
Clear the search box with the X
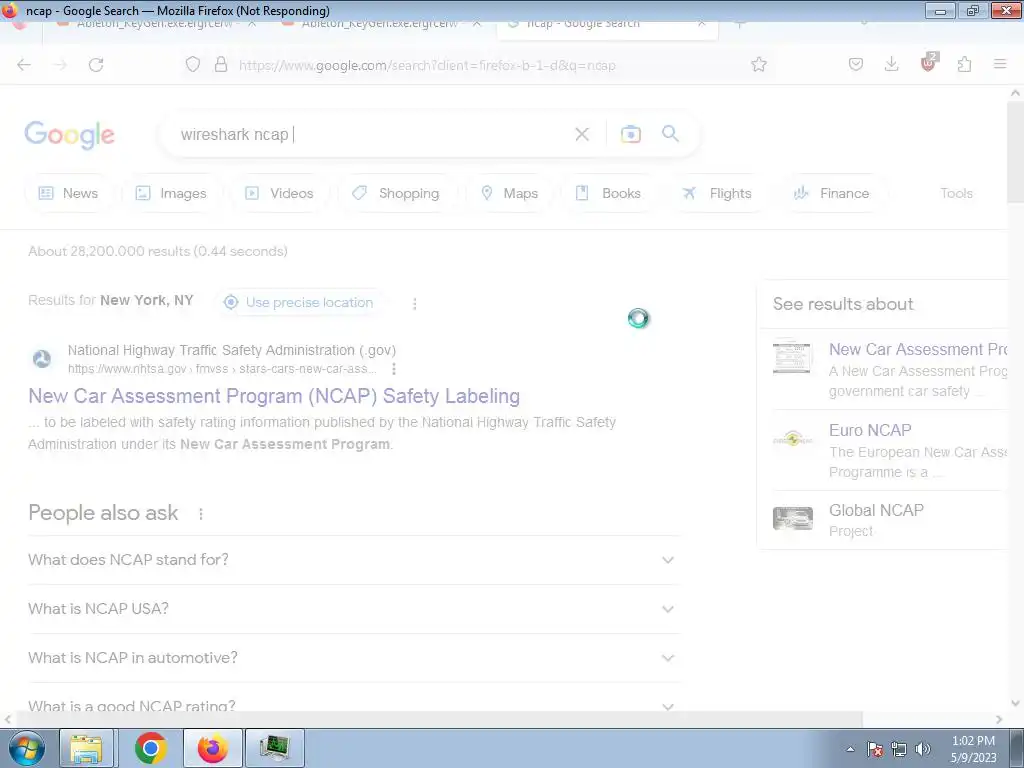click(581, 135)
